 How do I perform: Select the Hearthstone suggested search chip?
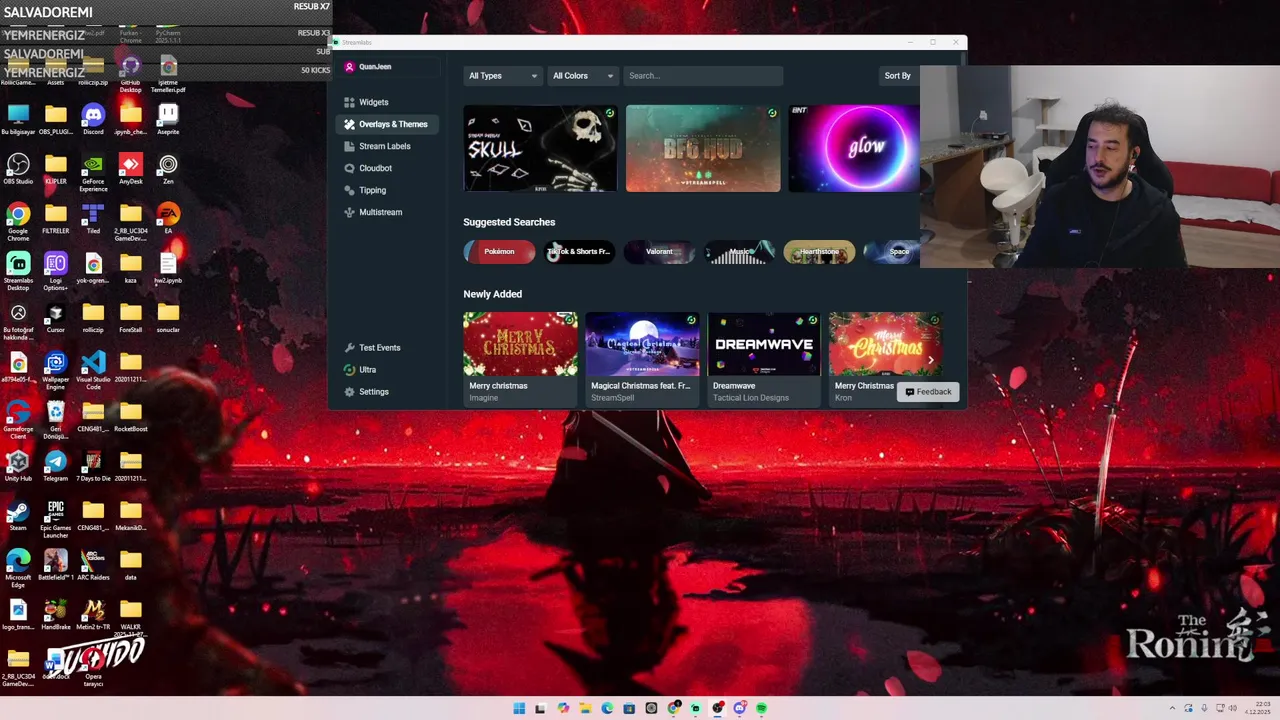(819, 252)
